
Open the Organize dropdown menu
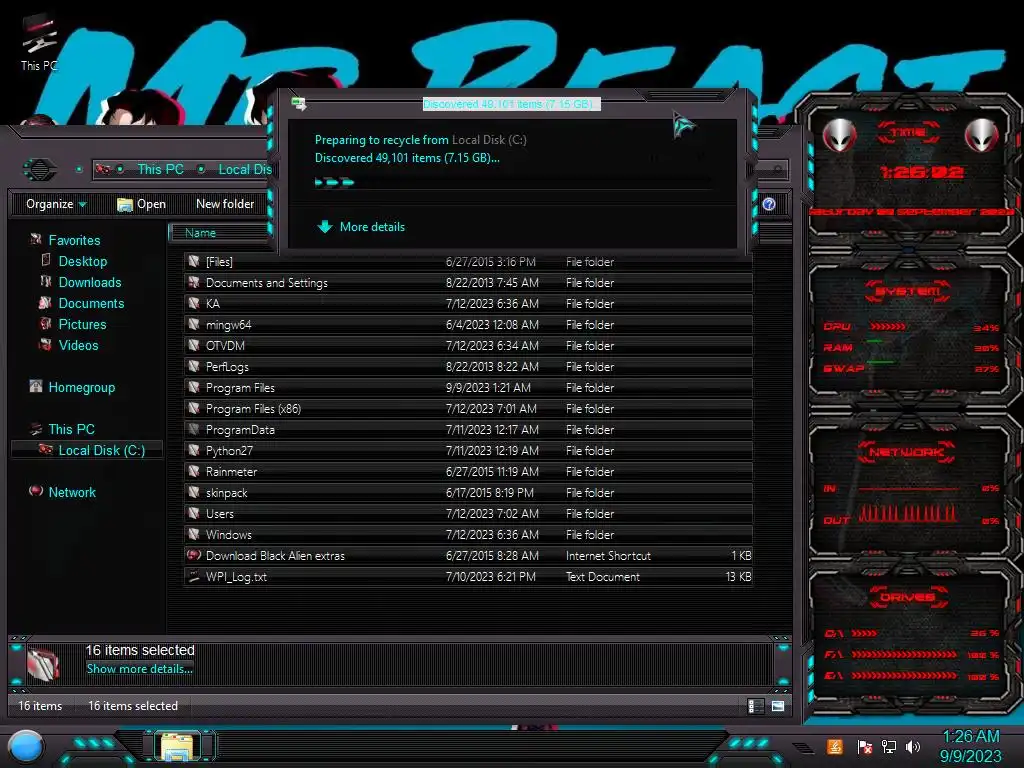[56, 204]
